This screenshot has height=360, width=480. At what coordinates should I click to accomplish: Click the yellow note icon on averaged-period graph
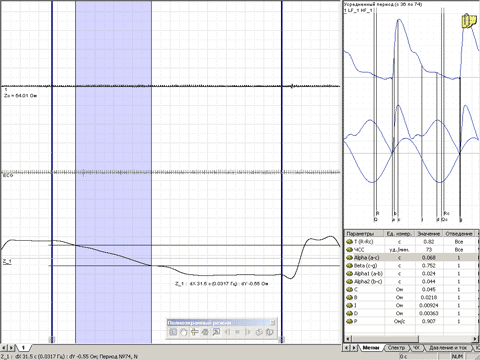[x=469, y=21]
